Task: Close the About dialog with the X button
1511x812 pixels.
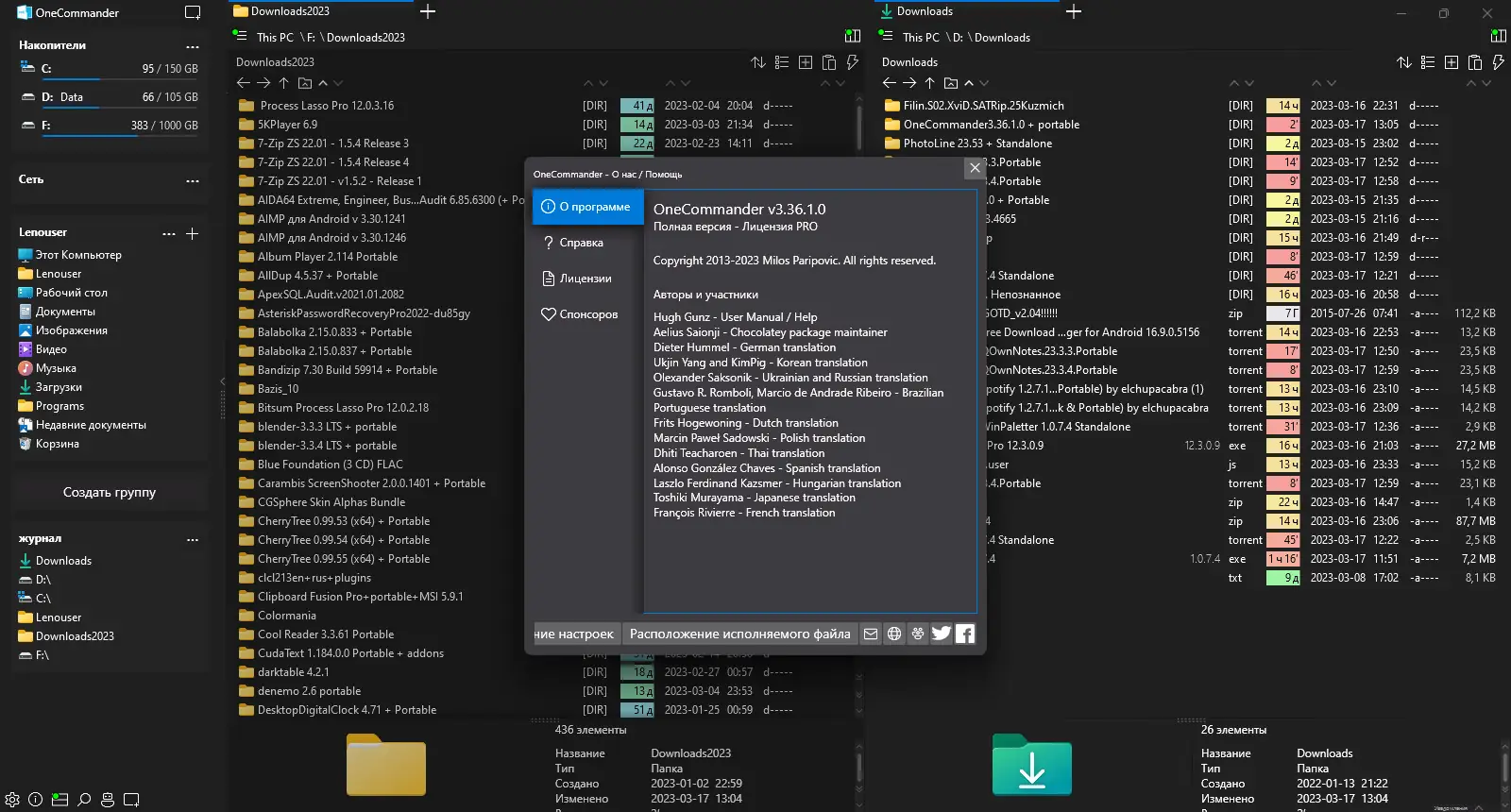Action: point(975,168)
